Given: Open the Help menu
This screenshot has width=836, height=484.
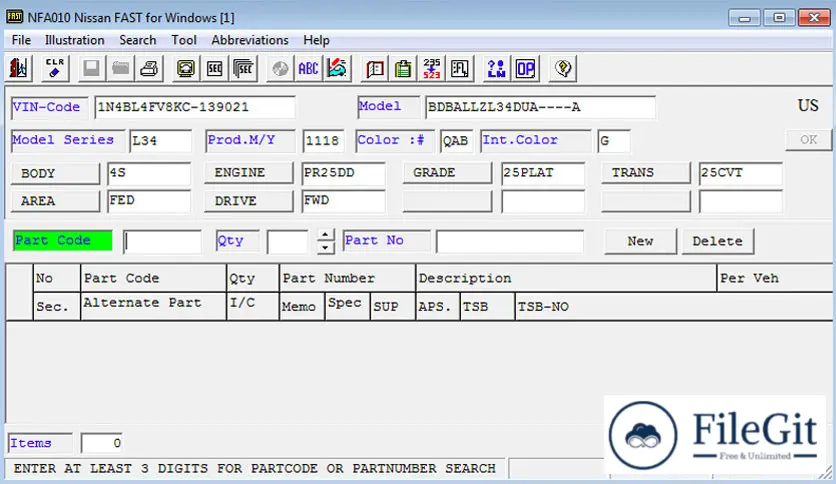Looking at the screenshot, I should 316,40.
